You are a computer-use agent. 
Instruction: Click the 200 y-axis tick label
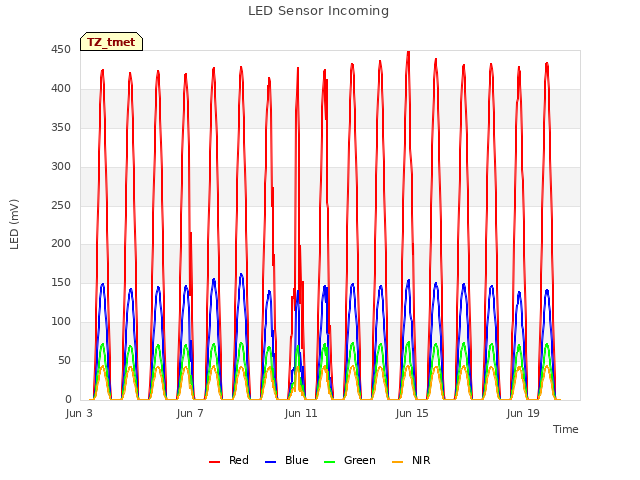61,244
